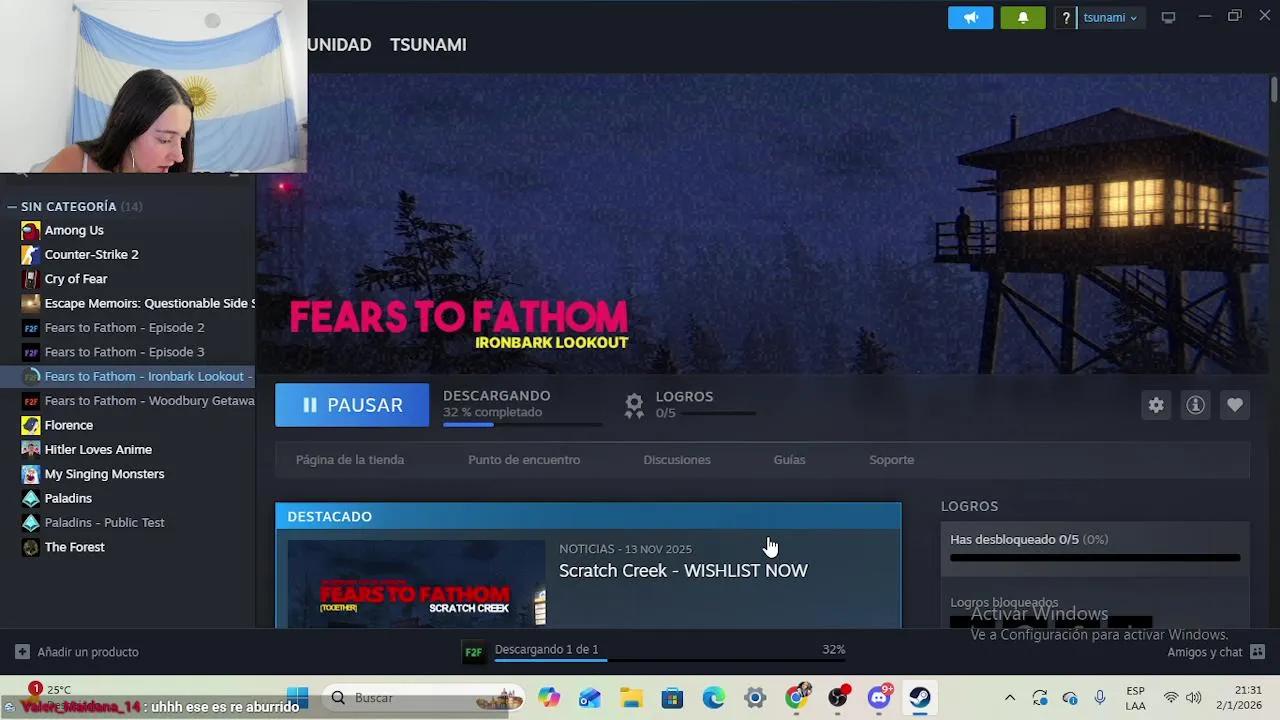Open the Windows Settings gear in the taskbar

755,697
